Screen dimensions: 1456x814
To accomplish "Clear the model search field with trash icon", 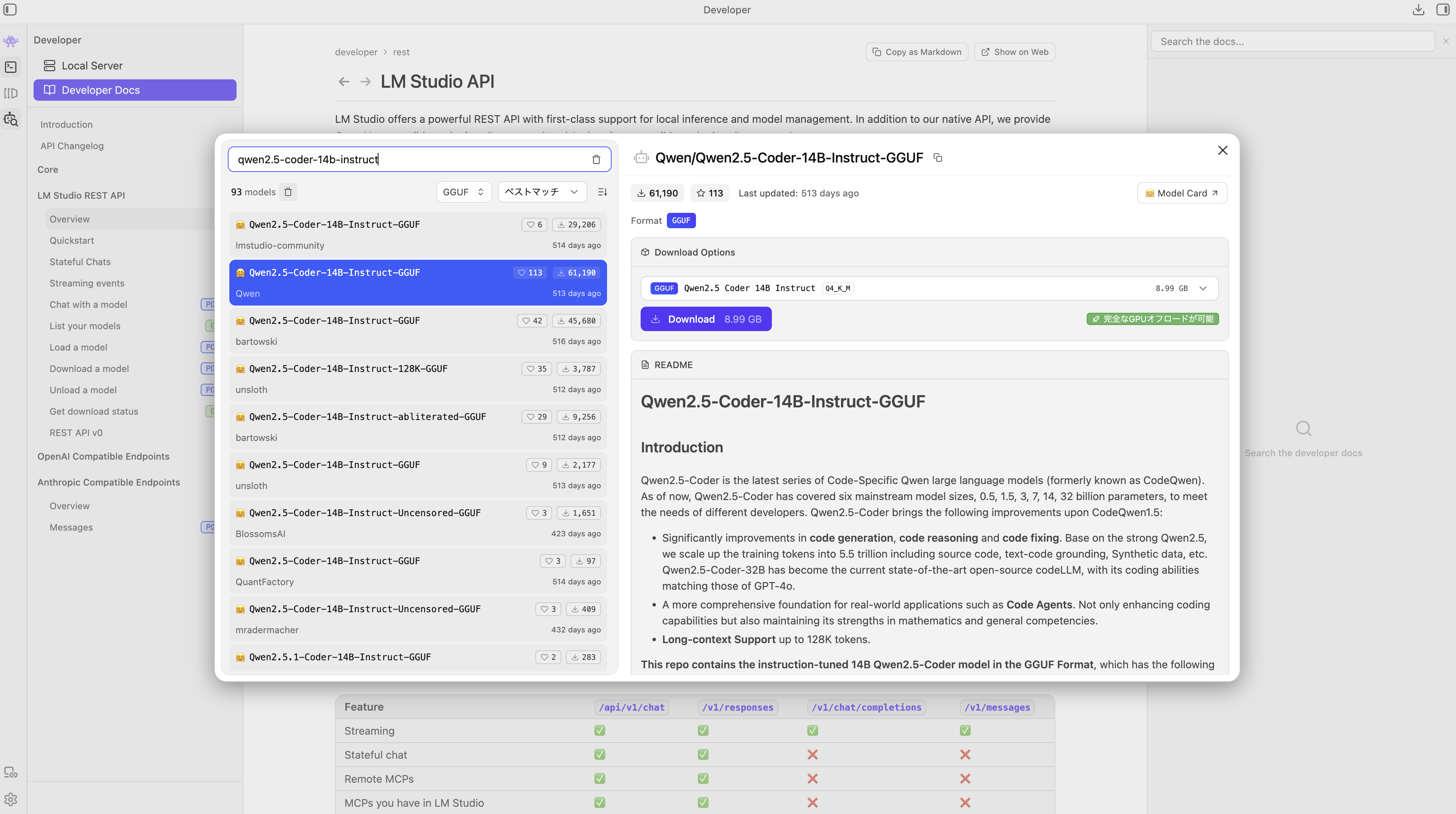I will pyautogui.click(x=596, y=160).
